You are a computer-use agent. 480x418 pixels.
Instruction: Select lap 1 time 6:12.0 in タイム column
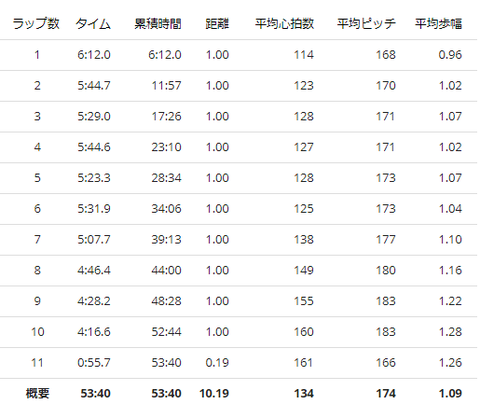coord(94,55)
